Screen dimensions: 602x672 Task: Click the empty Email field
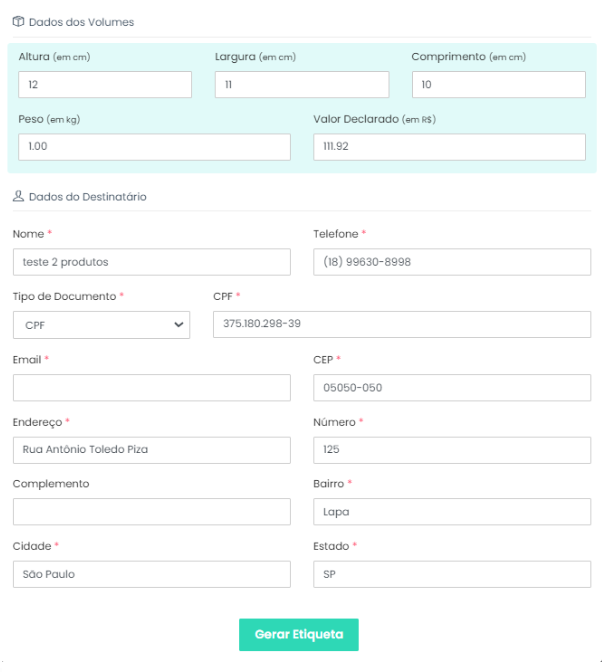coord(151,388)
